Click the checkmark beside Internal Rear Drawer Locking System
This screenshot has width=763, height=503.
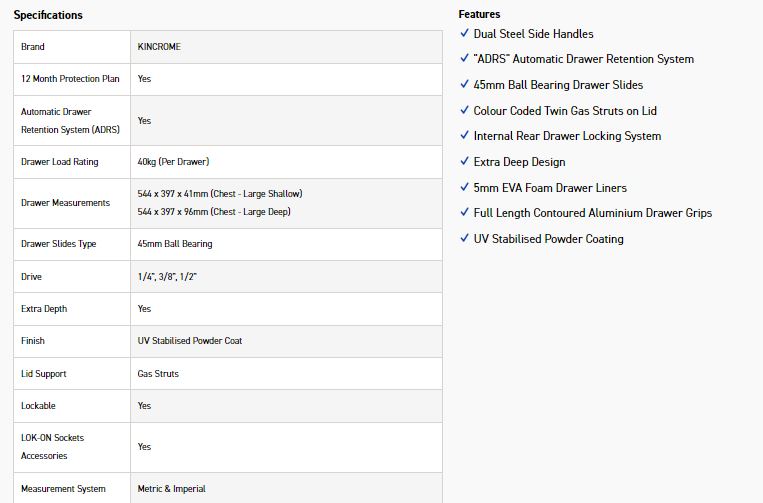[x=464, y=136]
